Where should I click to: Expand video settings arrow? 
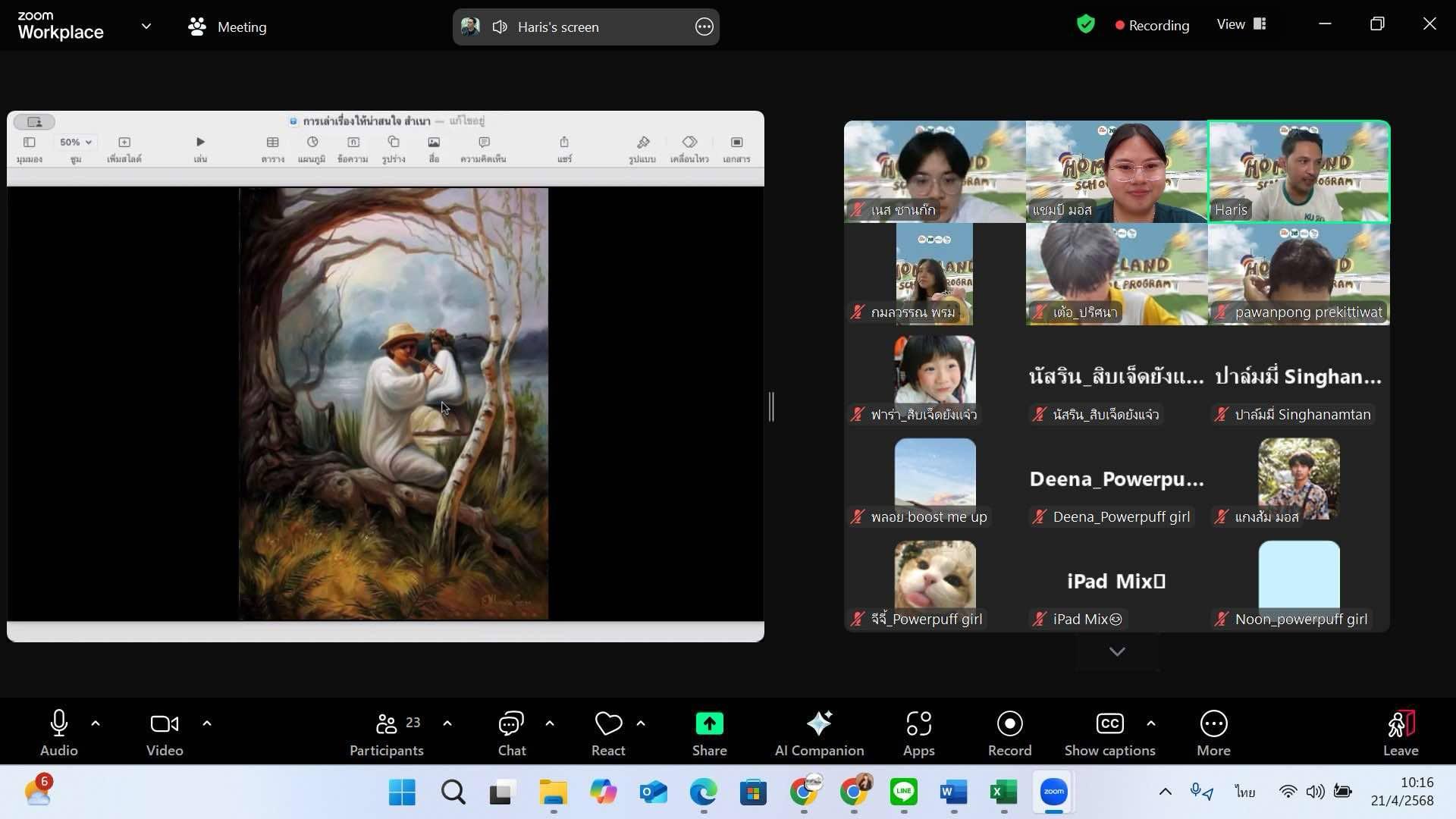pyautogui.click(x=207, y=723)
